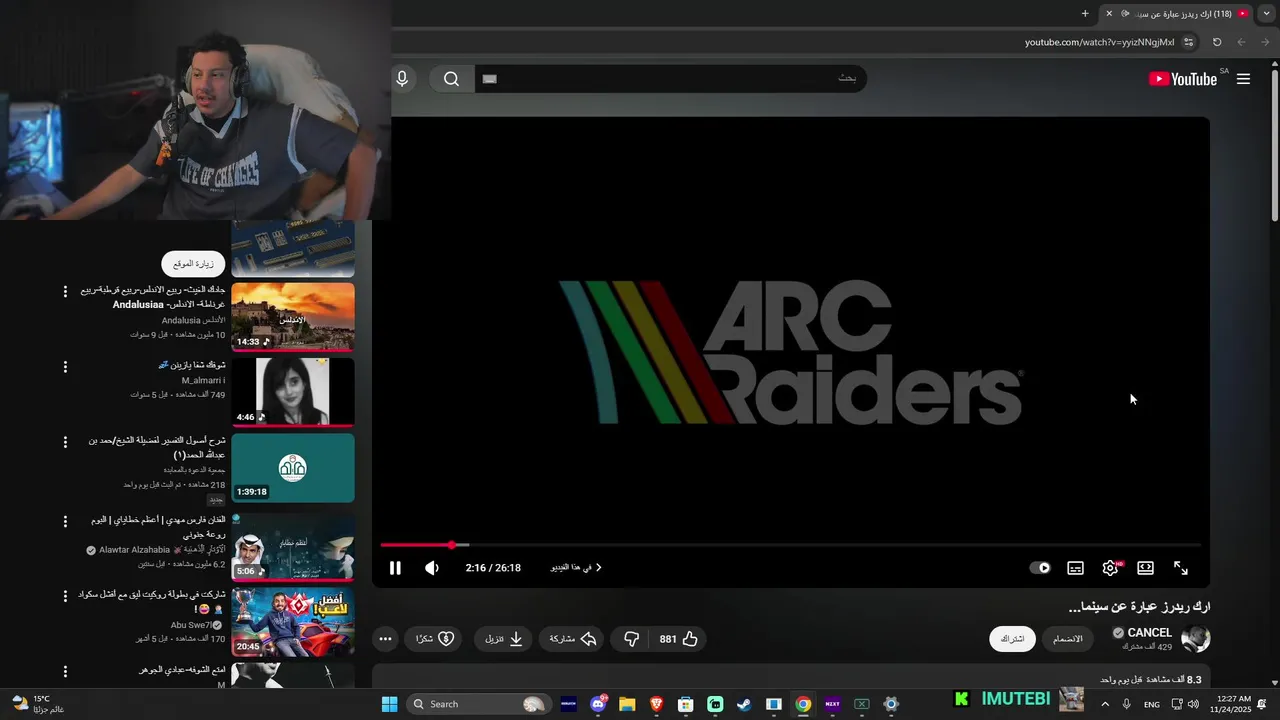Open the CANCEL channel avatar

coord(1195,638)
